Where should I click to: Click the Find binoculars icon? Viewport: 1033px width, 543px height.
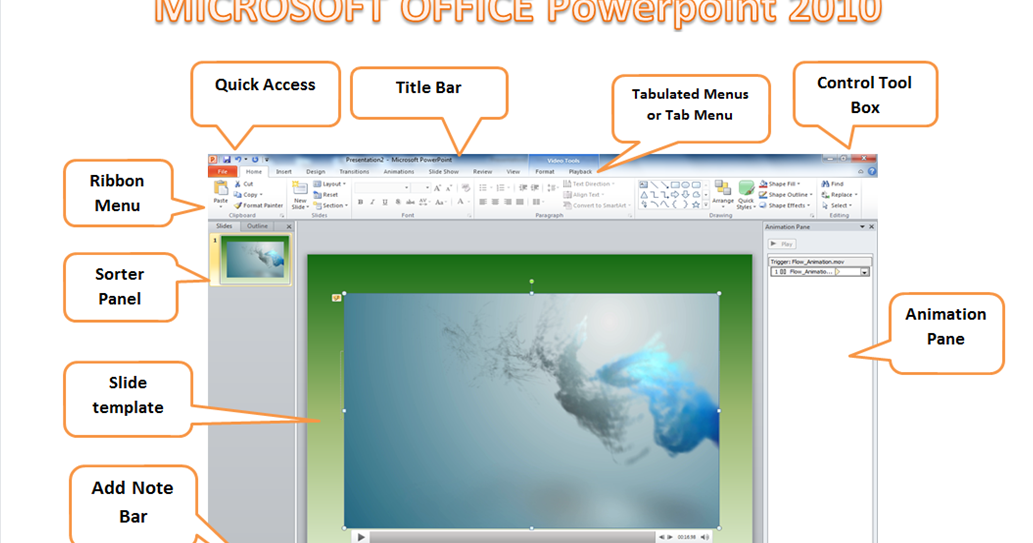point(825,184)
